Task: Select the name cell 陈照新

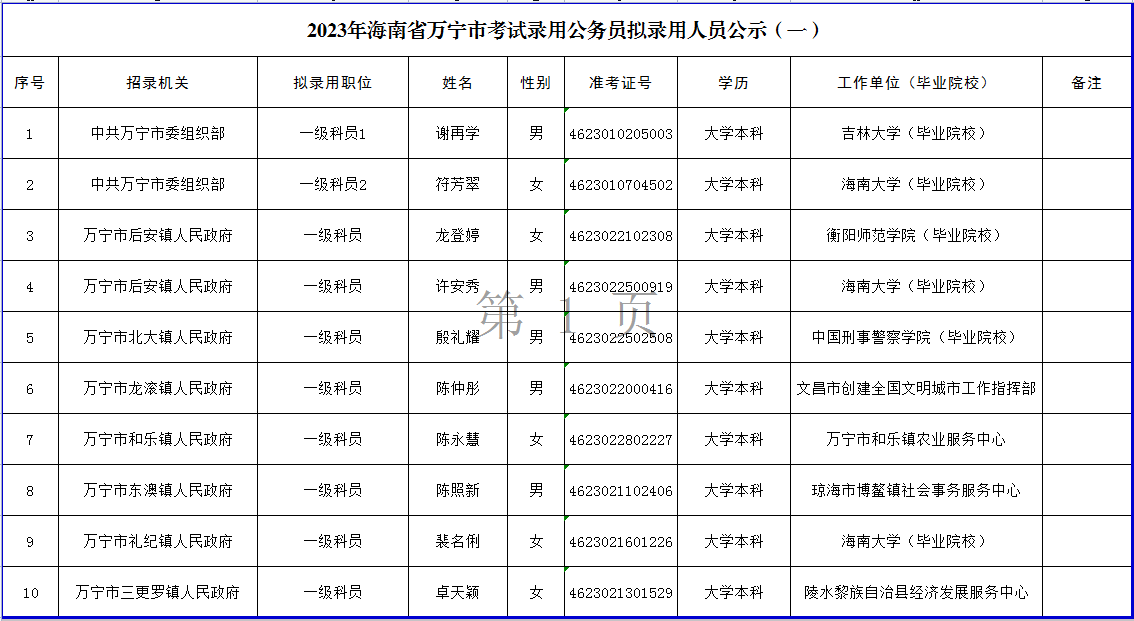Action: pyautogui.click(x=458, y=491)
